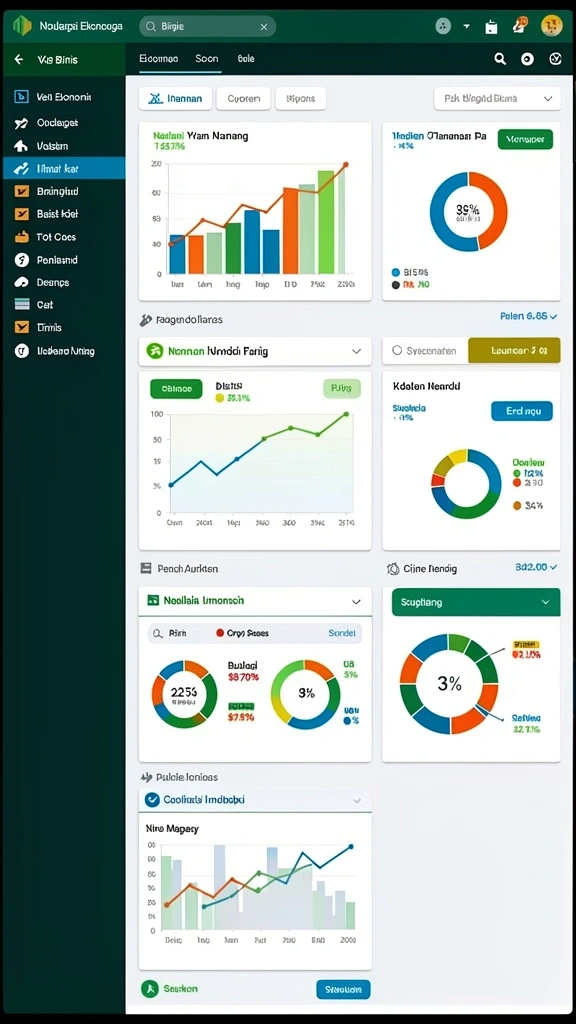Select the Cyoren tab
576x1024 pixels.
point(244,99)
